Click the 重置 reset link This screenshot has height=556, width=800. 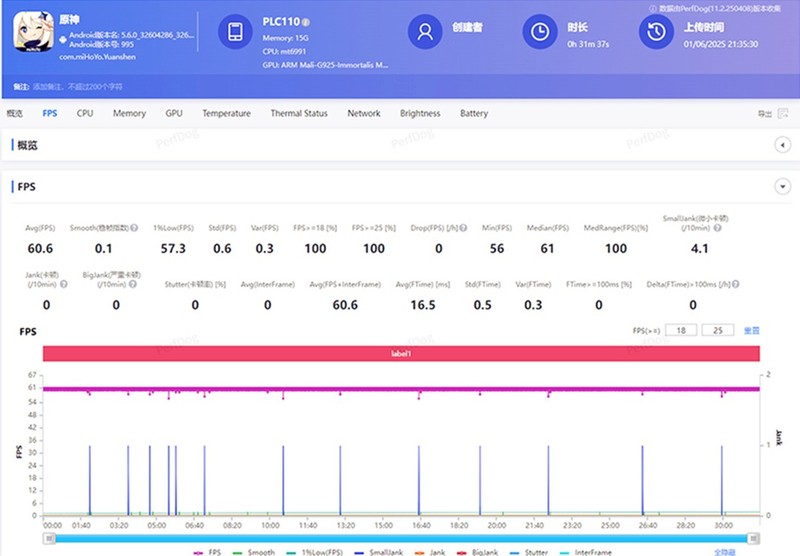pyautogui.click(x=751, y=330)
